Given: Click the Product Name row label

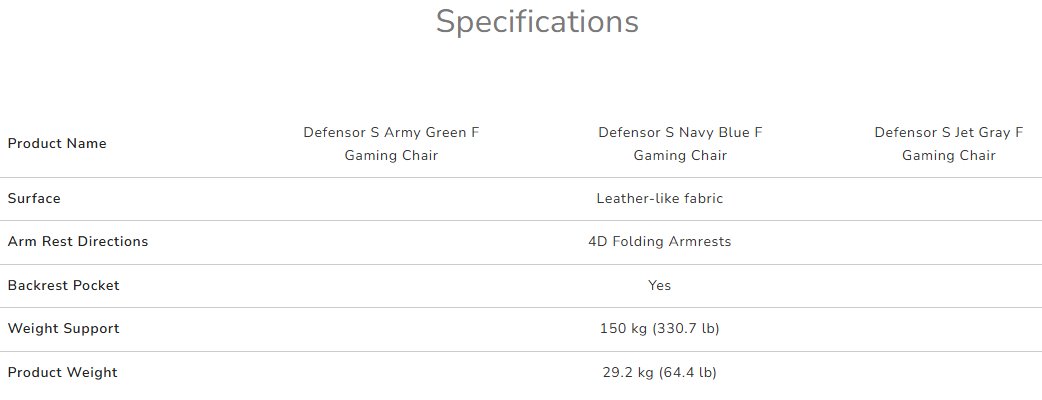Looking at the screenshot, I should (x=57, y=143).
